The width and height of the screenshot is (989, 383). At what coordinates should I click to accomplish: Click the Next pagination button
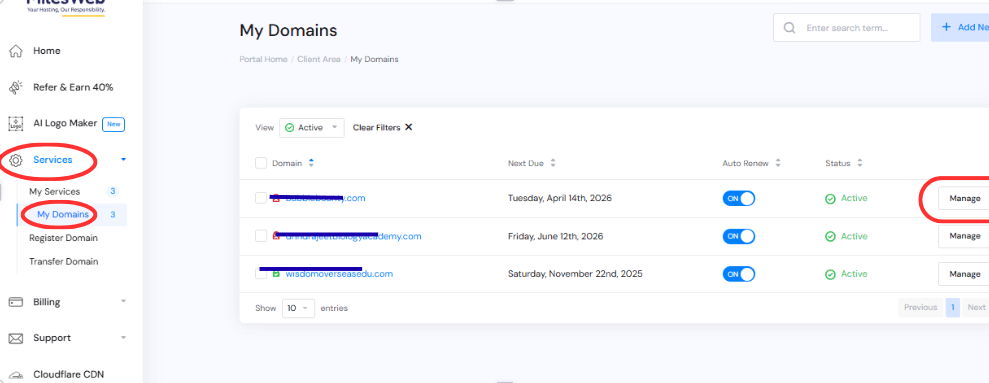976,307
